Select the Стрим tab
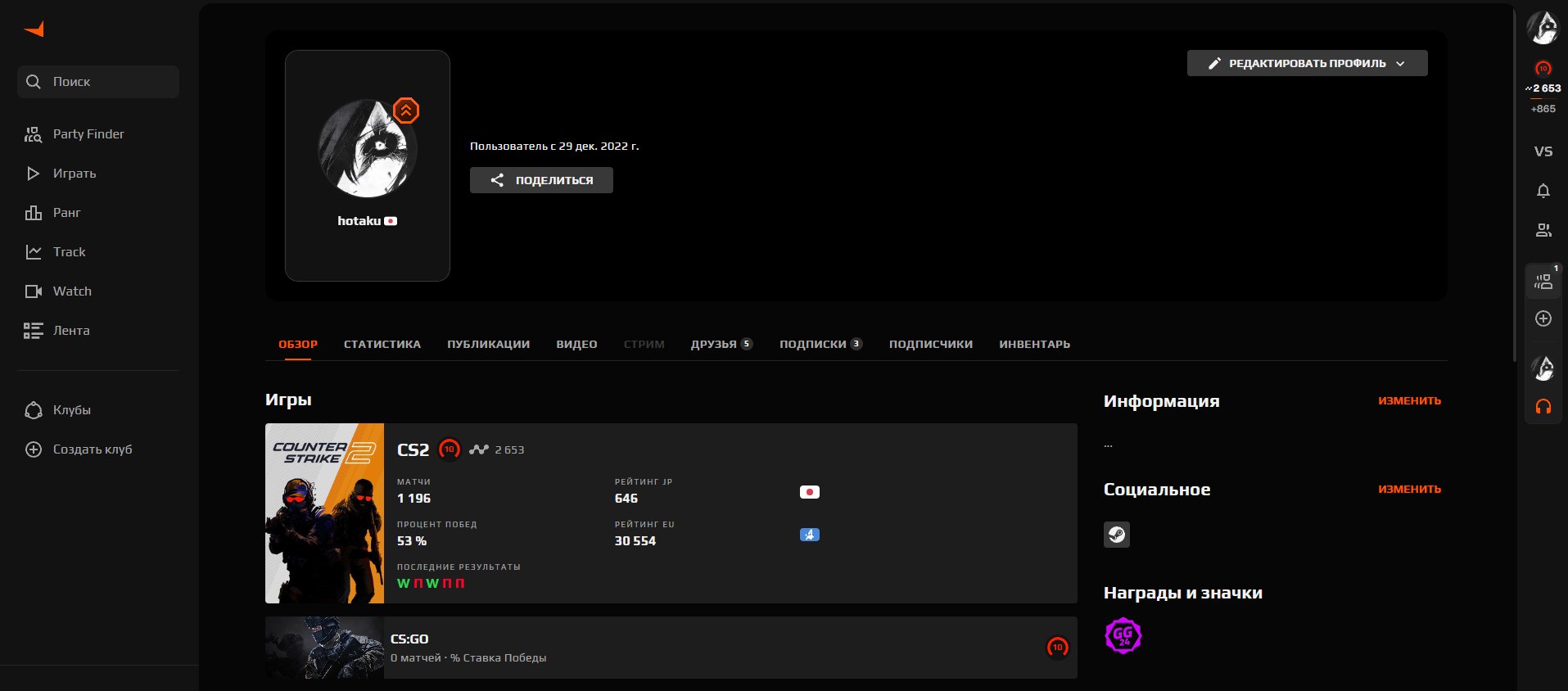1568x691 pixels. tap(644, 344)
